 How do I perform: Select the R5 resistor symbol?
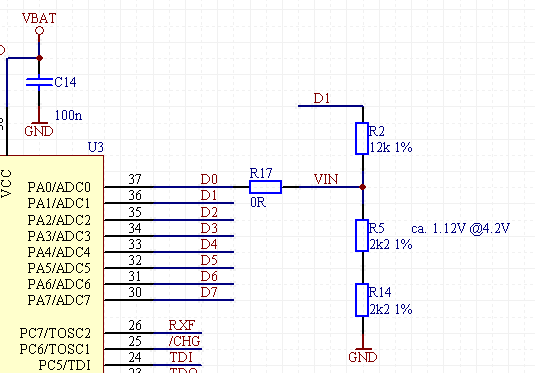tap(362, 235)
